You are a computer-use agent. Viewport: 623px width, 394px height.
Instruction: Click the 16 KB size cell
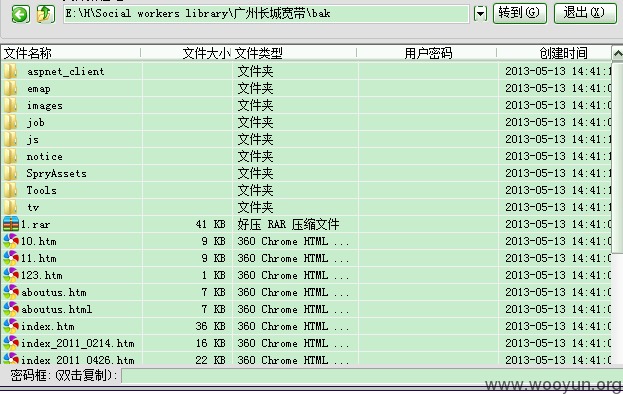pyautogui.click(x=211, y=344)
